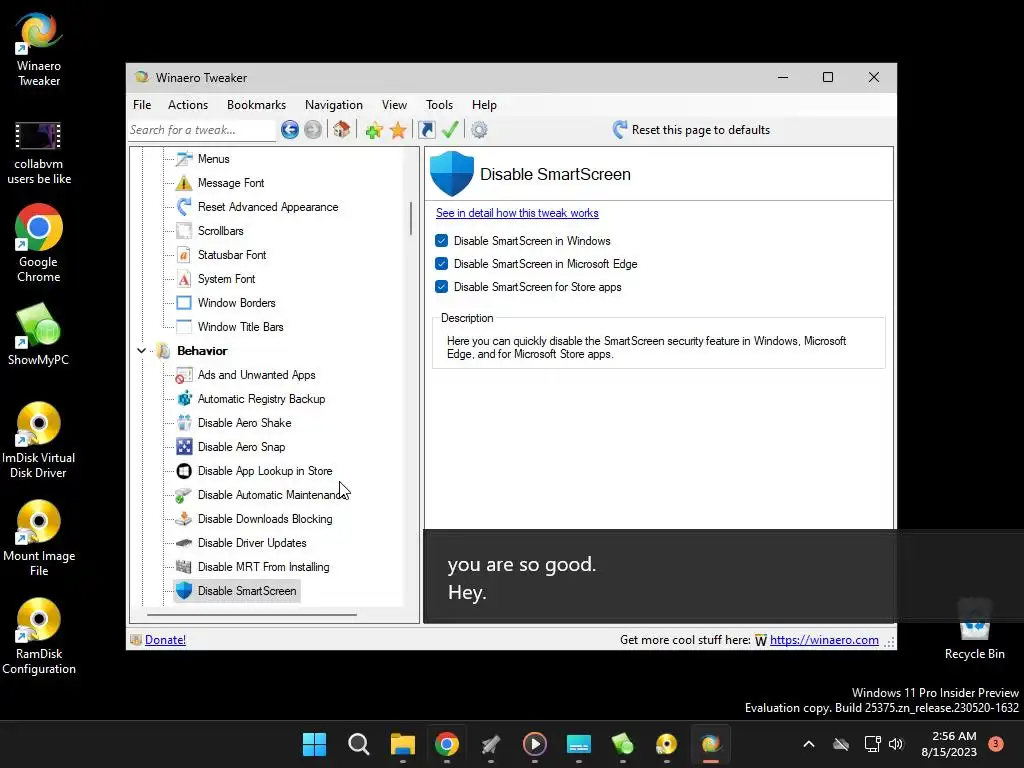This screenshot has width=1024, height=768.
Task: Select Window Title Bars tree item
Action: click(240, 327)
